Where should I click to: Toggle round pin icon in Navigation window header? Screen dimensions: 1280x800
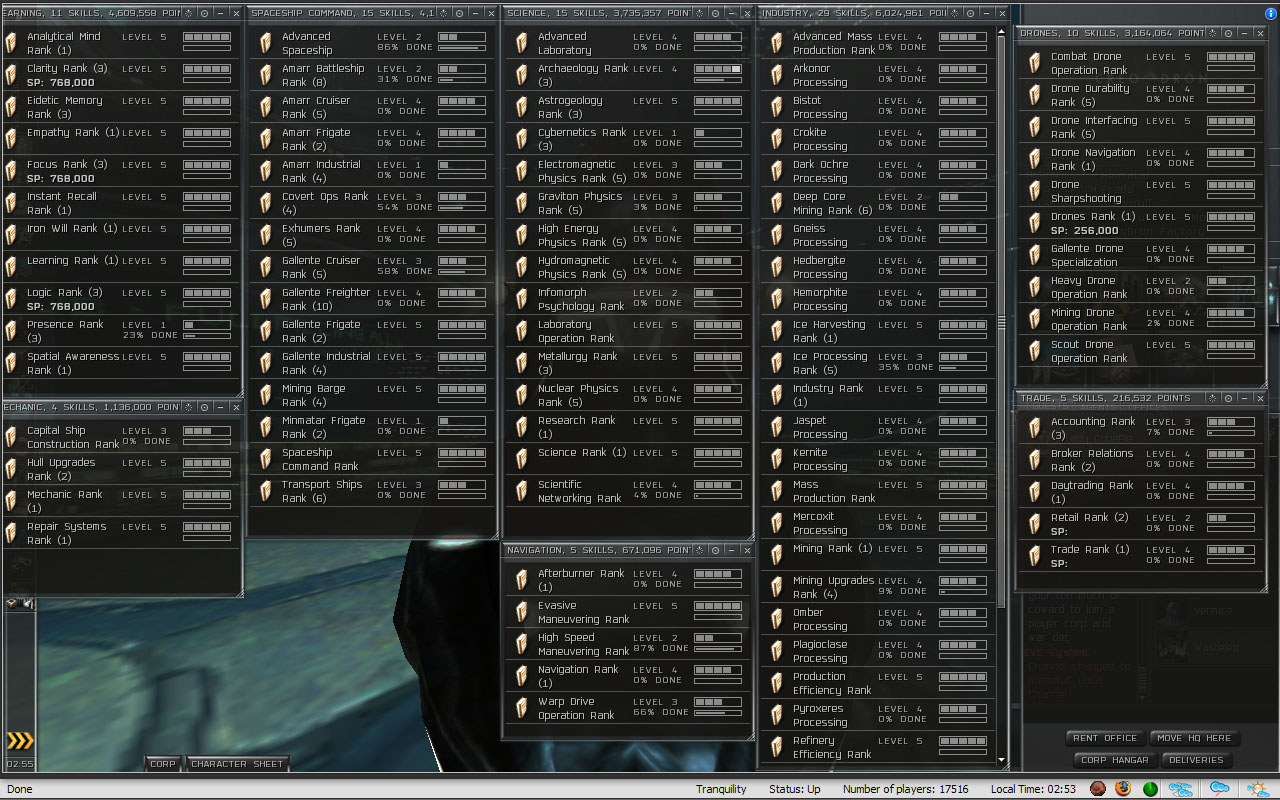click(x=715, y=550)
